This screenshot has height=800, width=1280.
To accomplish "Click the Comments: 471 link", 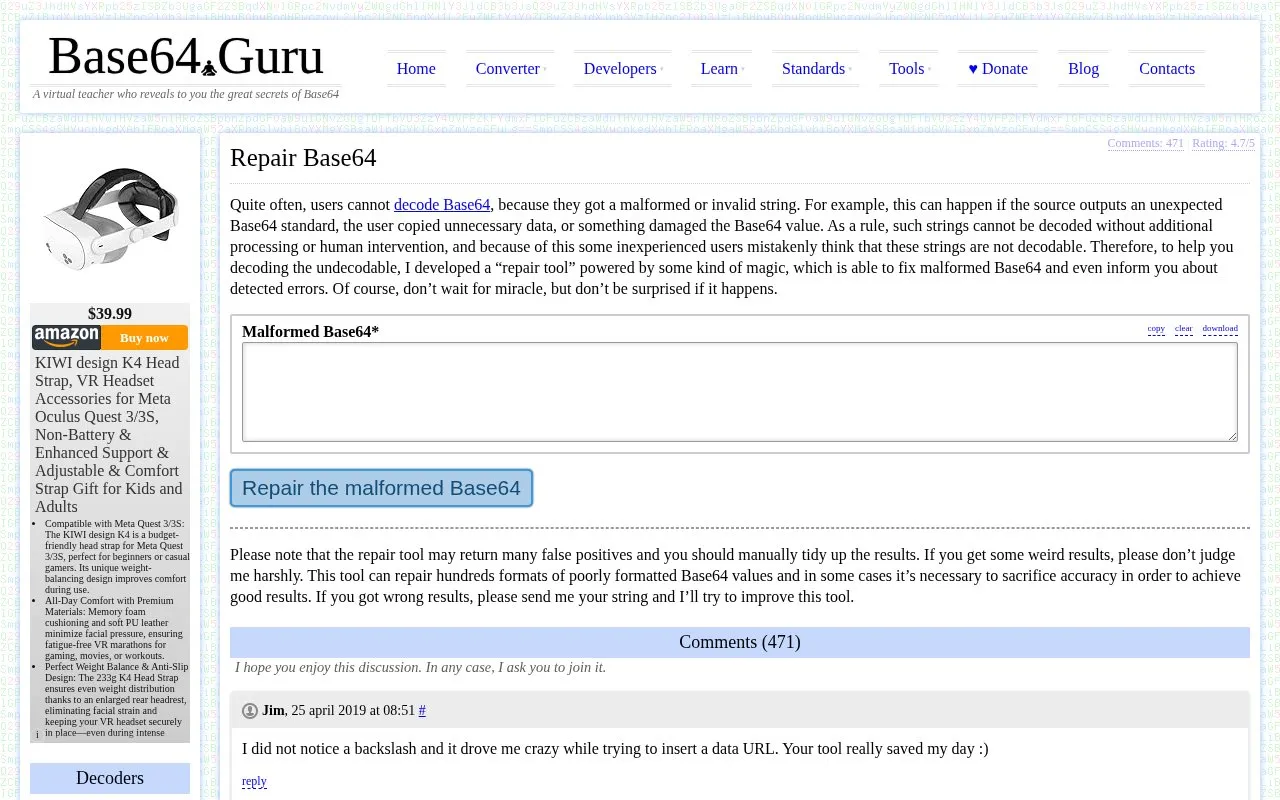I will [x=1145, y=143].
